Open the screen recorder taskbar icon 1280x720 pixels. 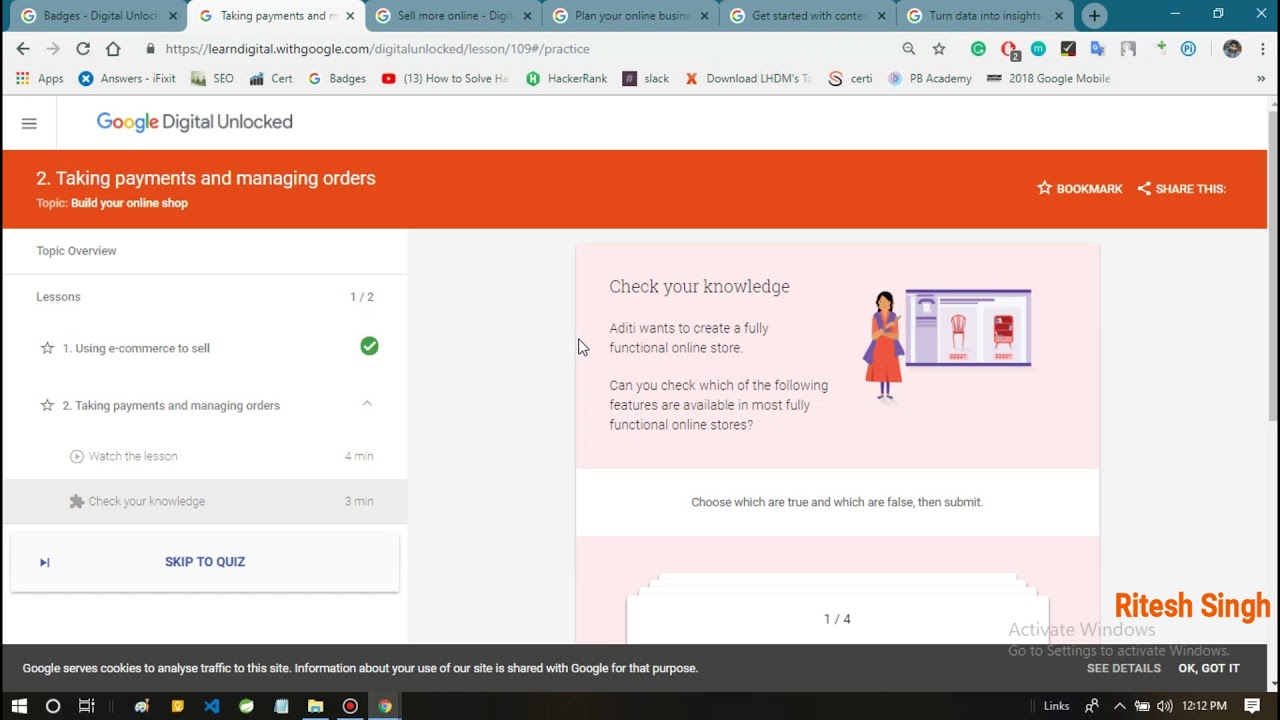tap(350, 706)
